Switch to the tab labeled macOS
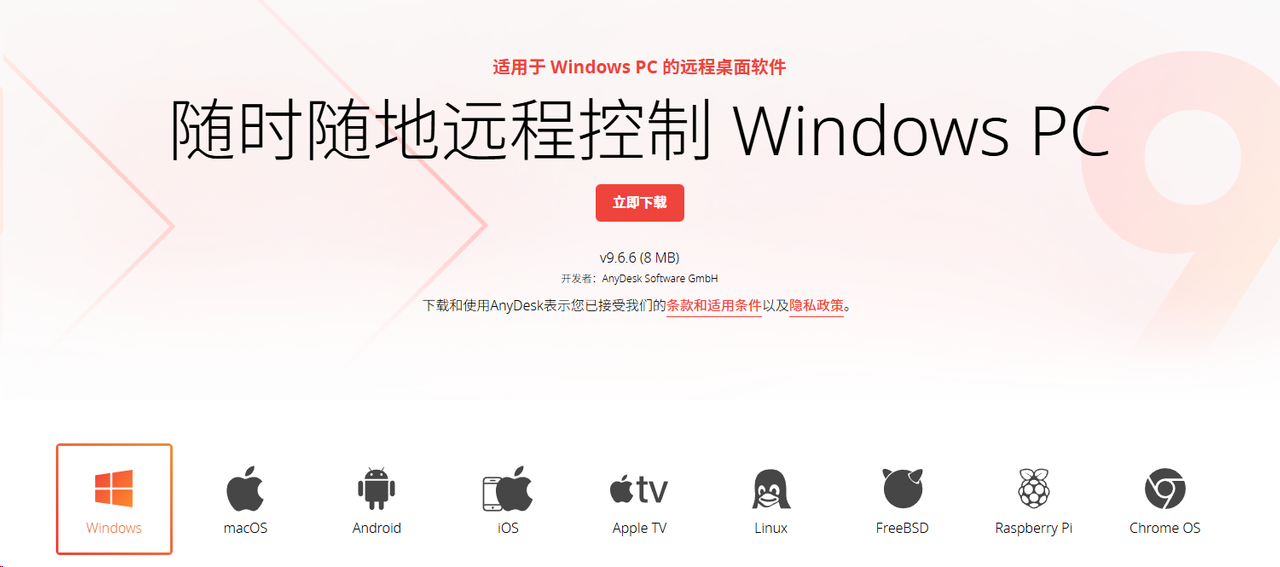Viewport: 1280px width, 567px height. coord(245,499)
